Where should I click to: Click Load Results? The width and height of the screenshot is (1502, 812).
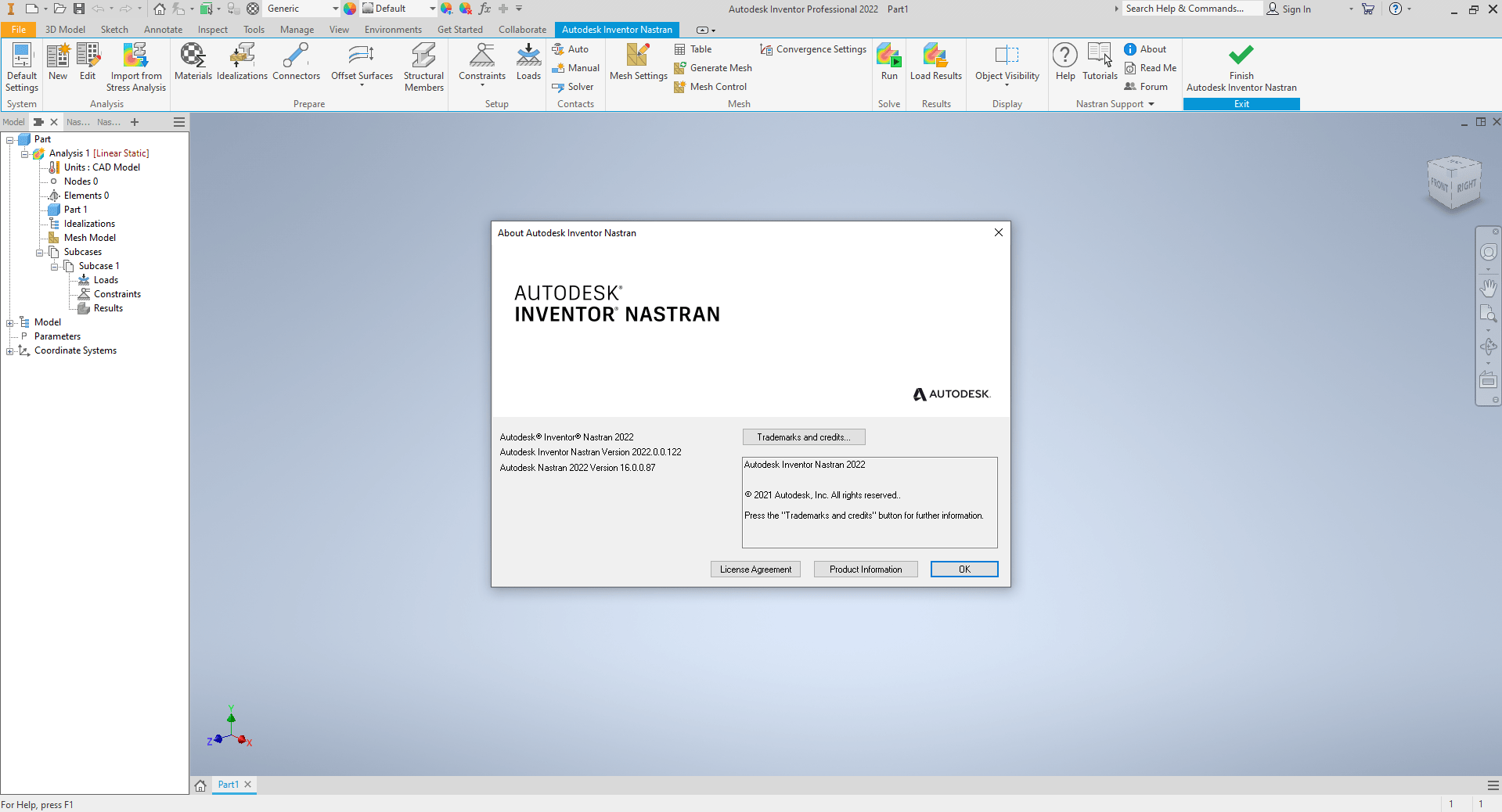click(936, 63)
